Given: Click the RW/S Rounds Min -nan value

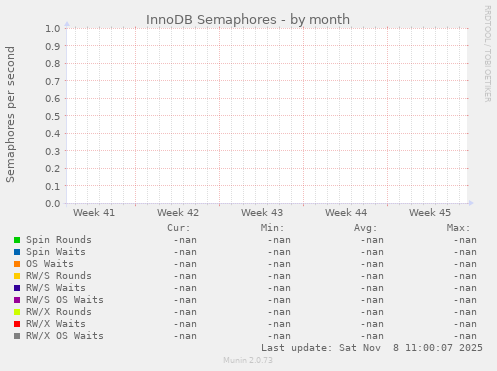Looking at the screenshot, I should point(279,276).
